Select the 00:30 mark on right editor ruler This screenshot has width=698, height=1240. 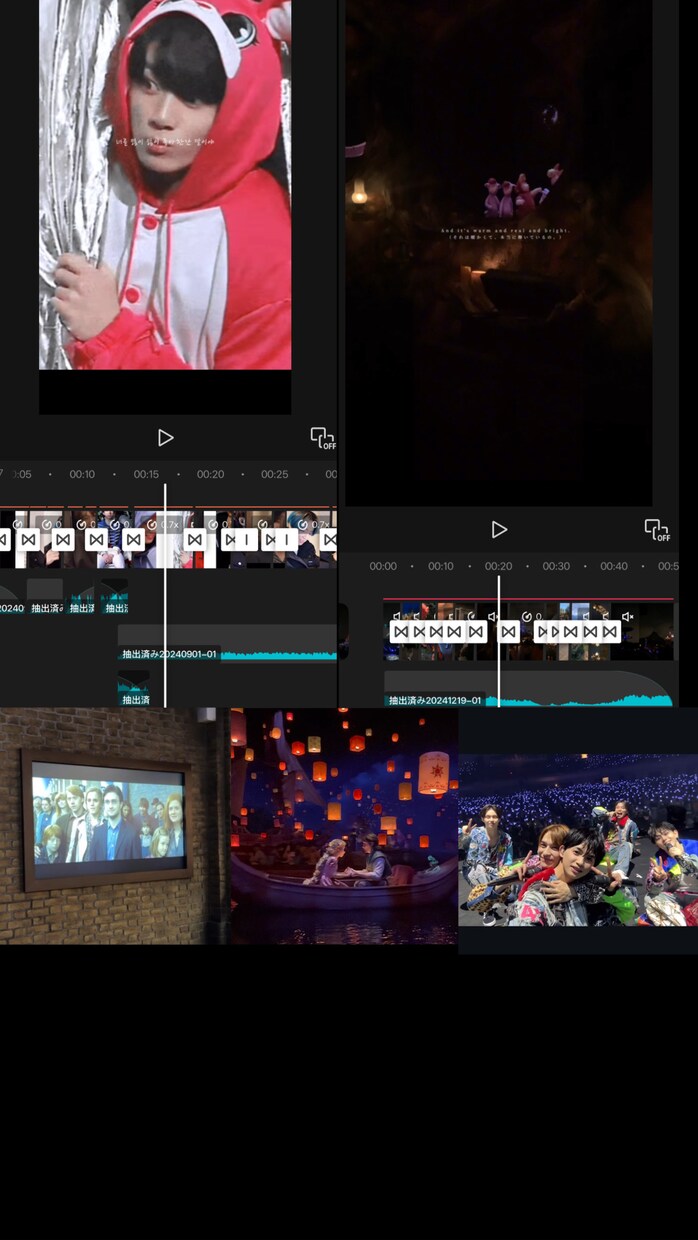[x=556, y=566]
